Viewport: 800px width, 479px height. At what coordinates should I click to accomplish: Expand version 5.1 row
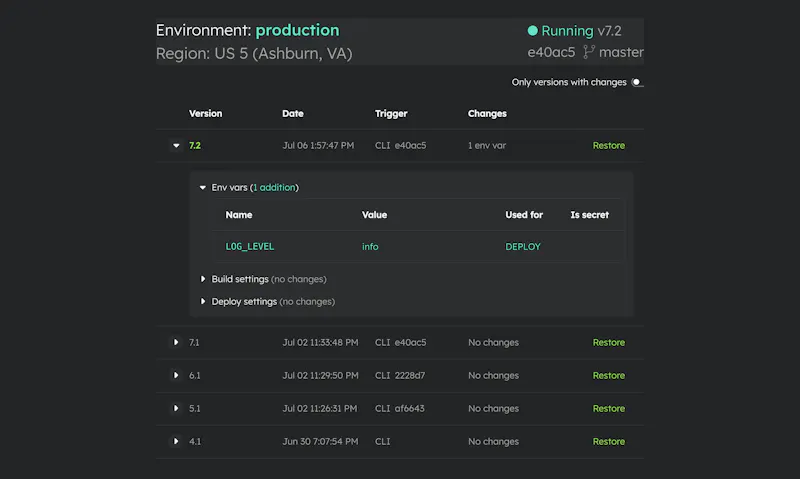click(176, 409)
